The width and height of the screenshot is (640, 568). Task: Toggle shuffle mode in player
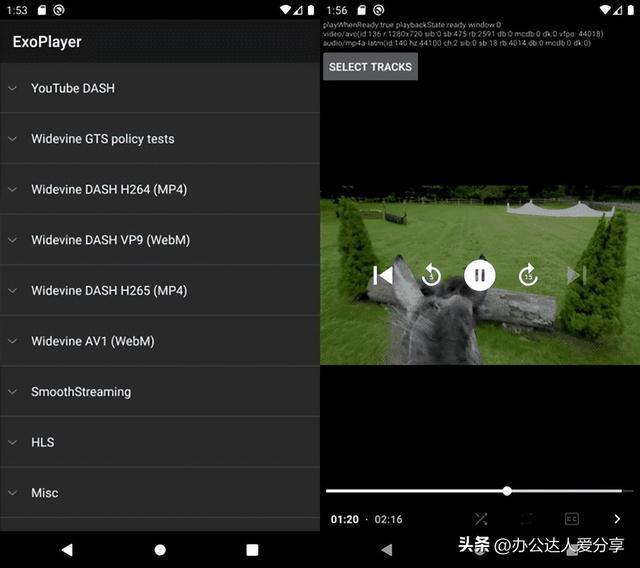[481, 519]
